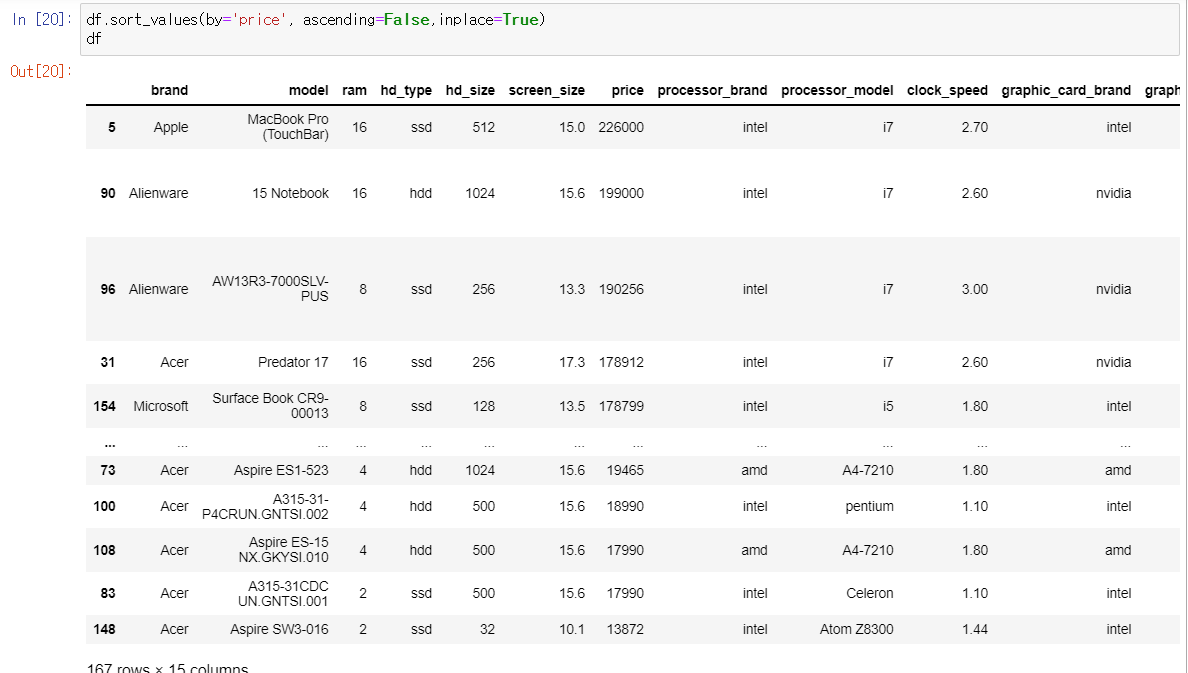Click the Apple brand cell
This screenshot has height=673, width=1188.
[x=170, y=127]
